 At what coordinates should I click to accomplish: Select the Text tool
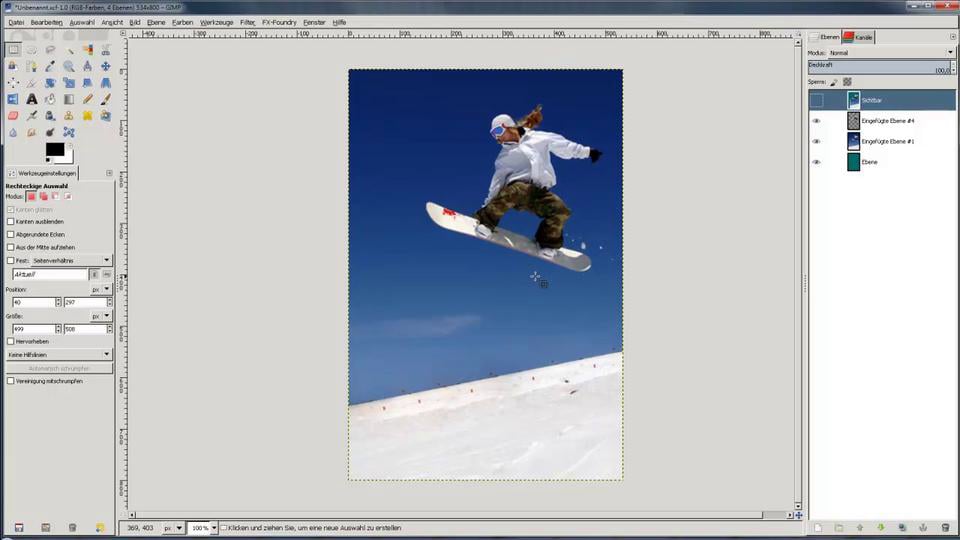(x=31, y=99)
